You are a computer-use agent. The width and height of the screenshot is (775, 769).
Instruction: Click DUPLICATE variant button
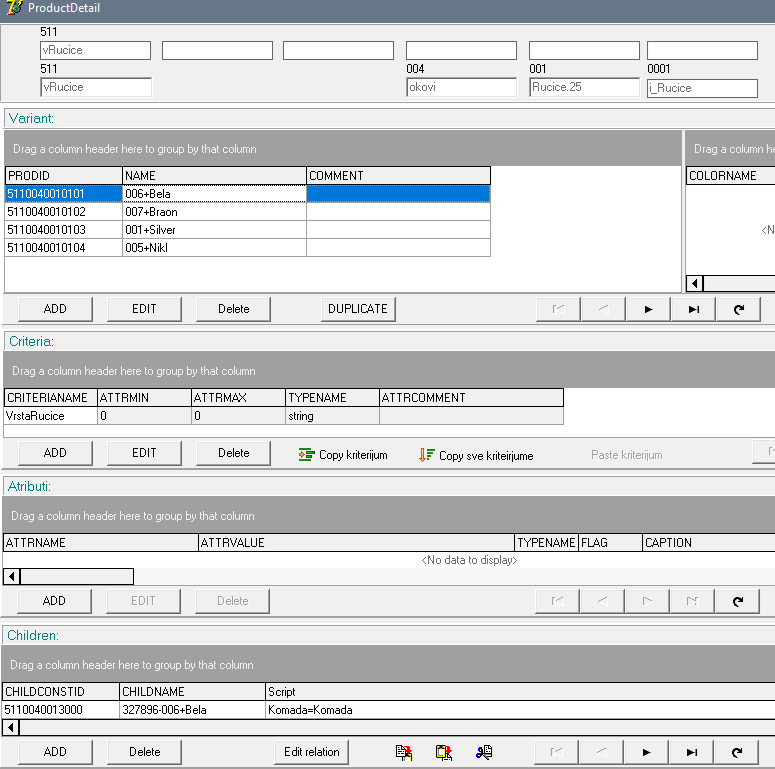[358, 309]
